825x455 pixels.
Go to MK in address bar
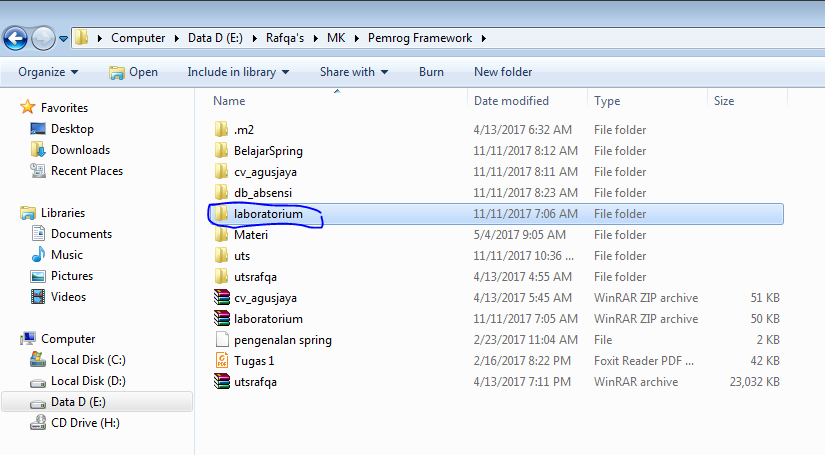pos(336,38)
